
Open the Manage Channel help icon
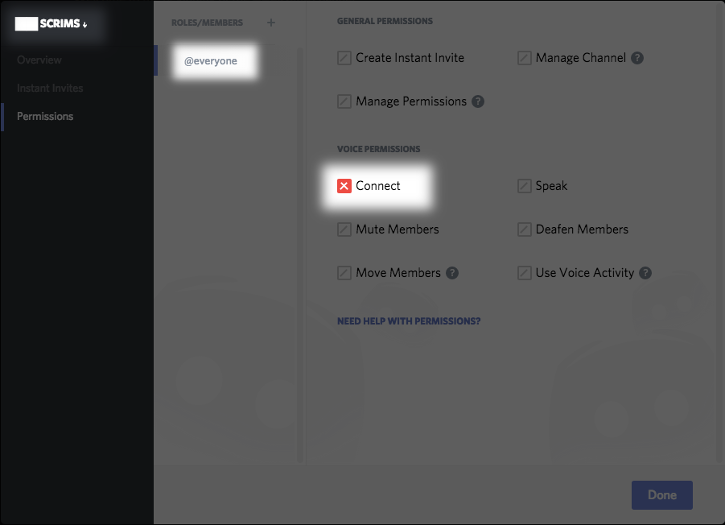637,58
